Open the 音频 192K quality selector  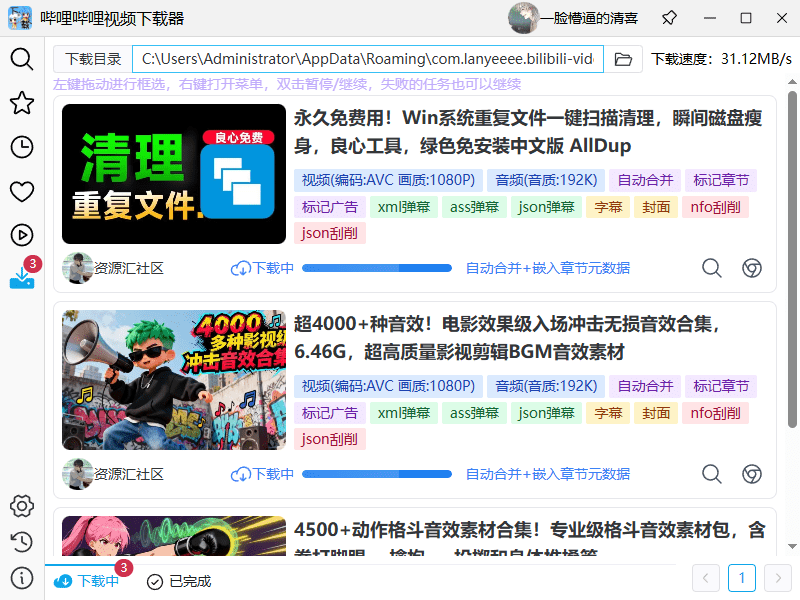tap(544, 180)
